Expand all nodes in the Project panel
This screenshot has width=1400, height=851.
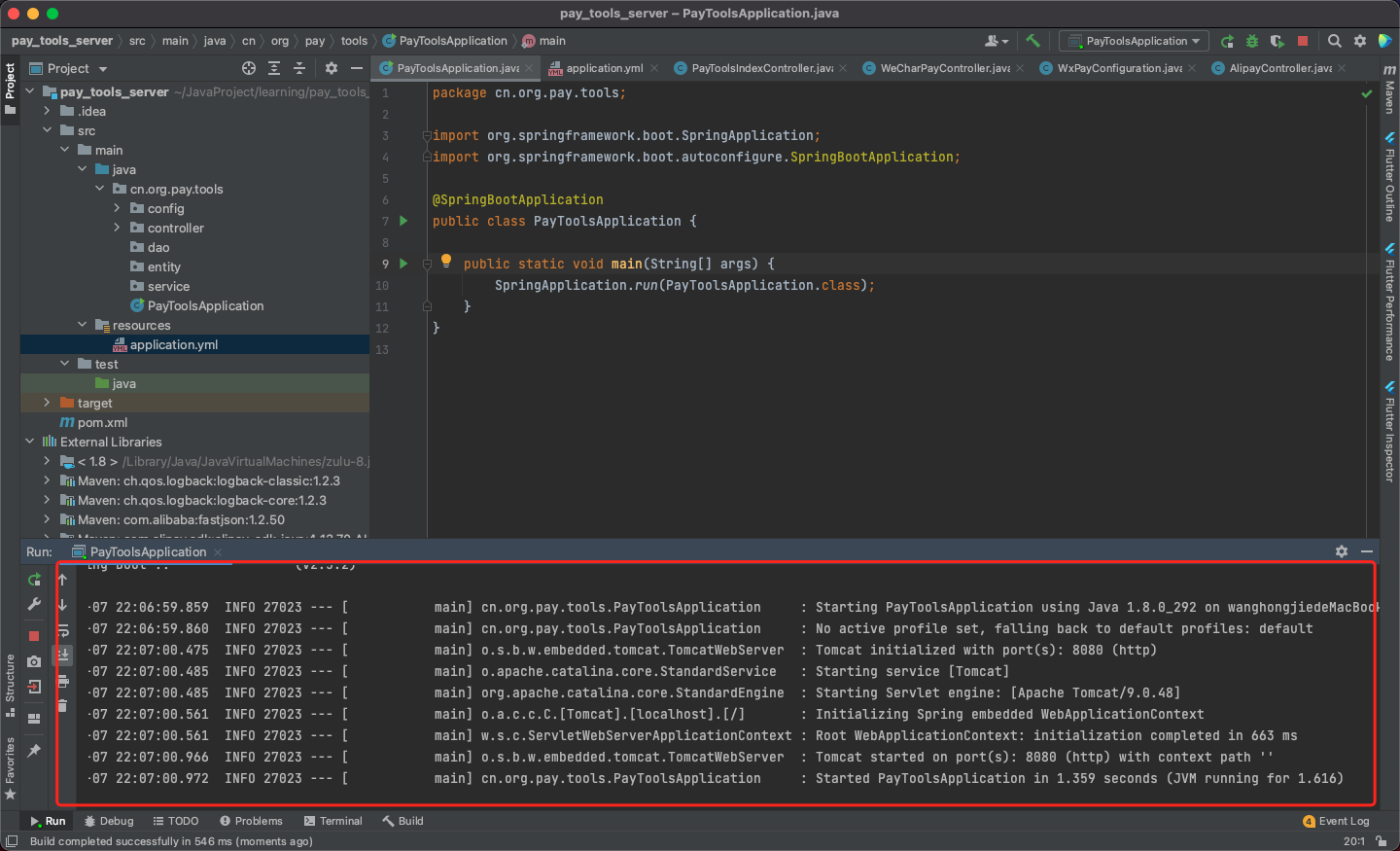click(274, 68)
